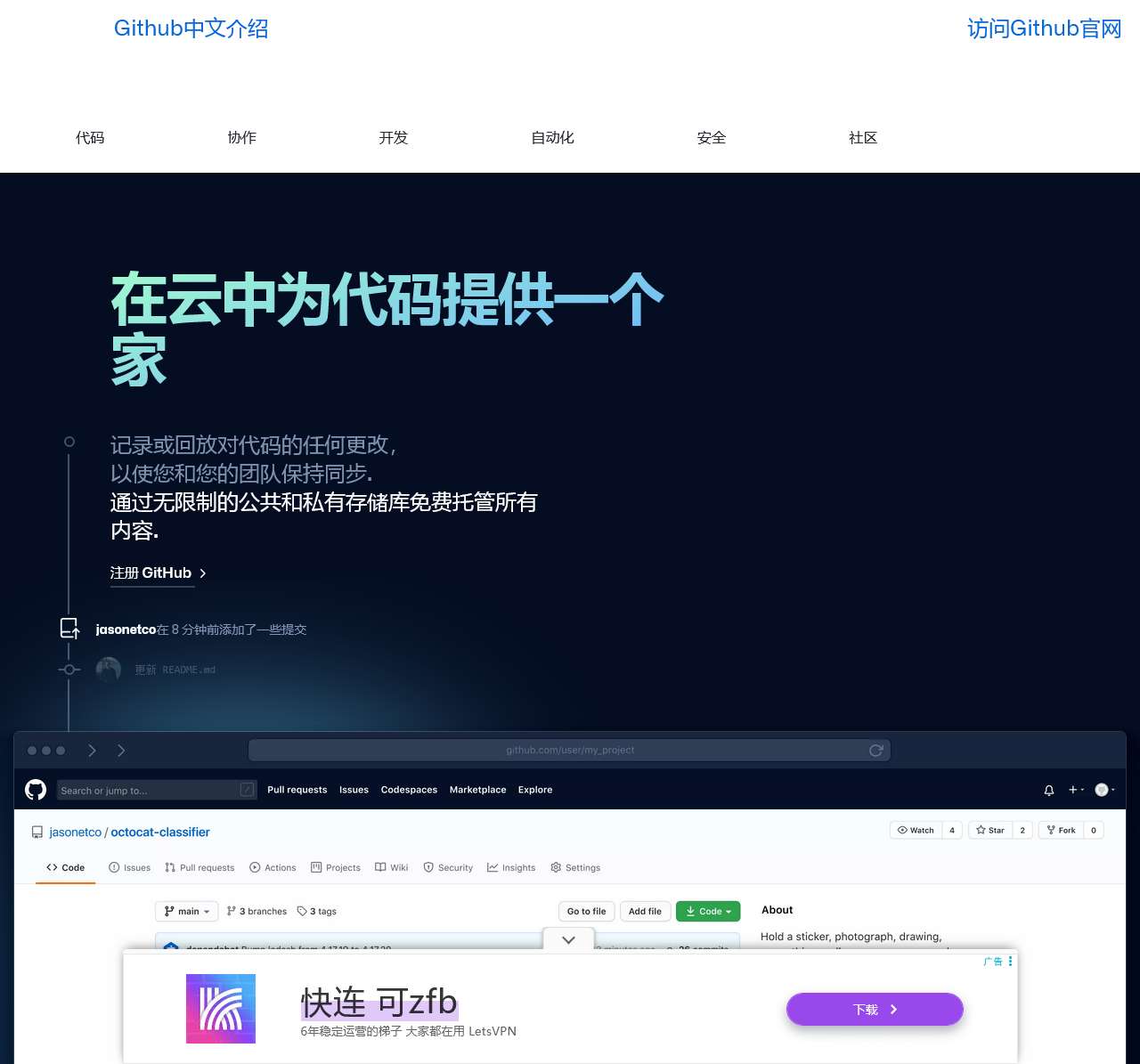
Task: Open the Marketplace menu item
Action: click(477, 790)
